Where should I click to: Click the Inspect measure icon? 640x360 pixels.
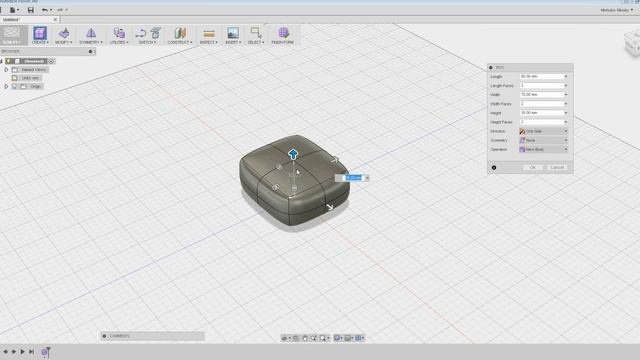point(209,33)
